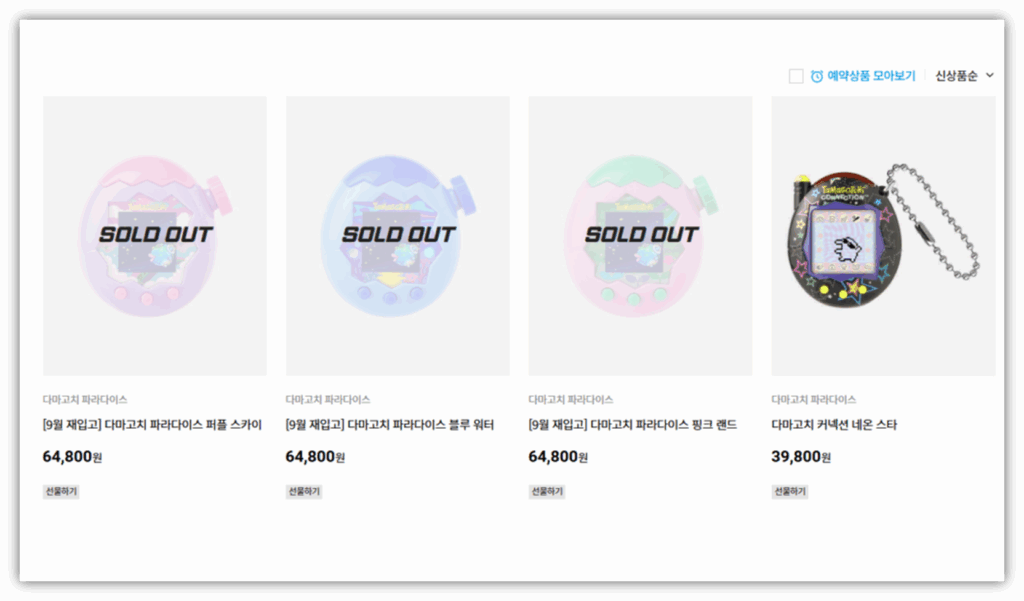
Task: Open the 신상품순 sort dropdown
Action: 957,76
